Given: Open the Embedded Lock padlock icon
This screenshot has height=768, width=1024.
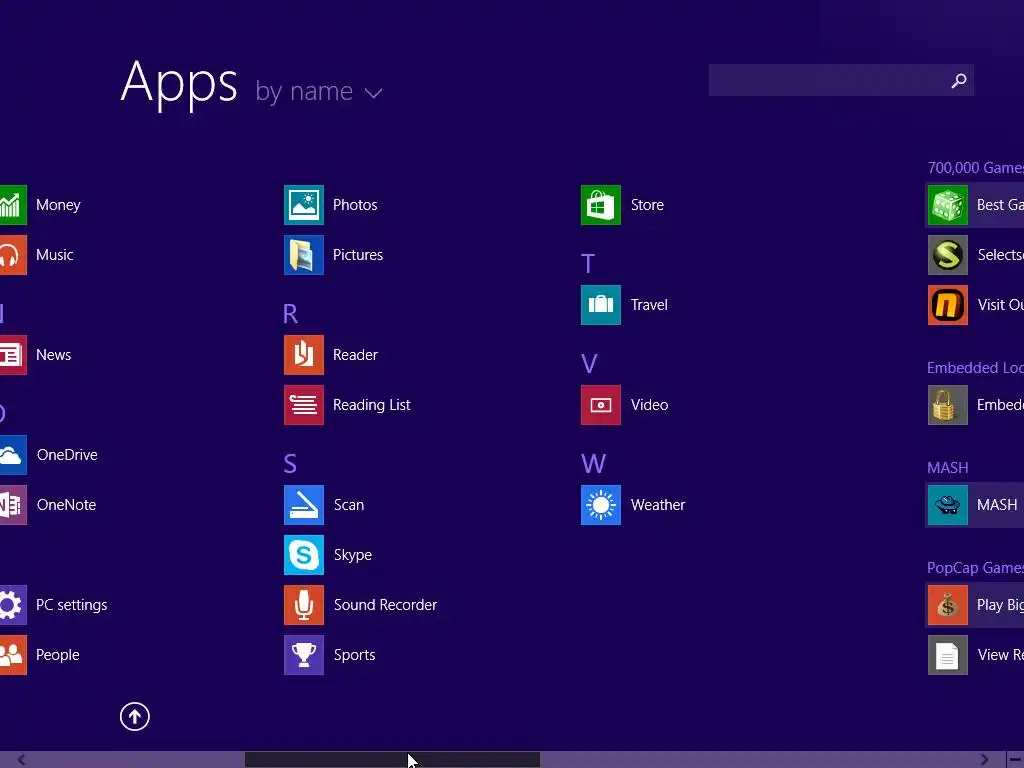Looking at the screenshot, I should coord(948,405).
